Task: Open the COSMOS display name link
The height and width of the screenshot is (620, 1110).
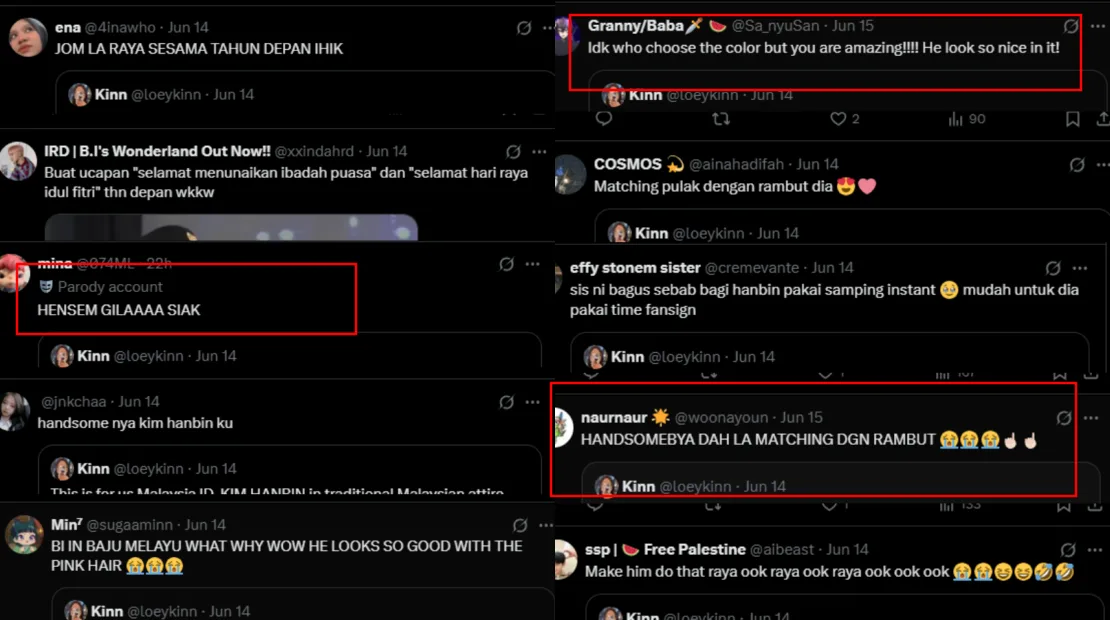Action: coord(627,164)
